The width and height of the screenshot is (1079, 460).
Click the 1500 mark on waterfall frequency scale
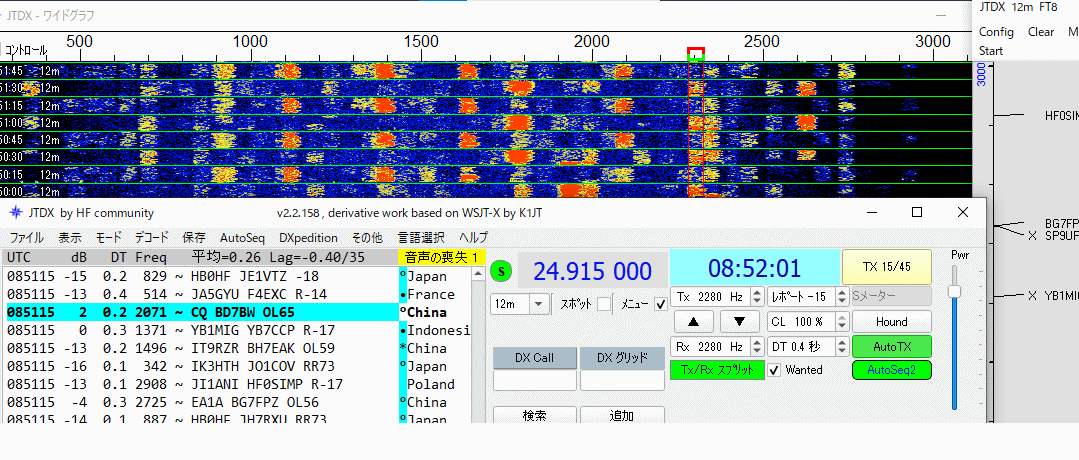tap(422, 41)
